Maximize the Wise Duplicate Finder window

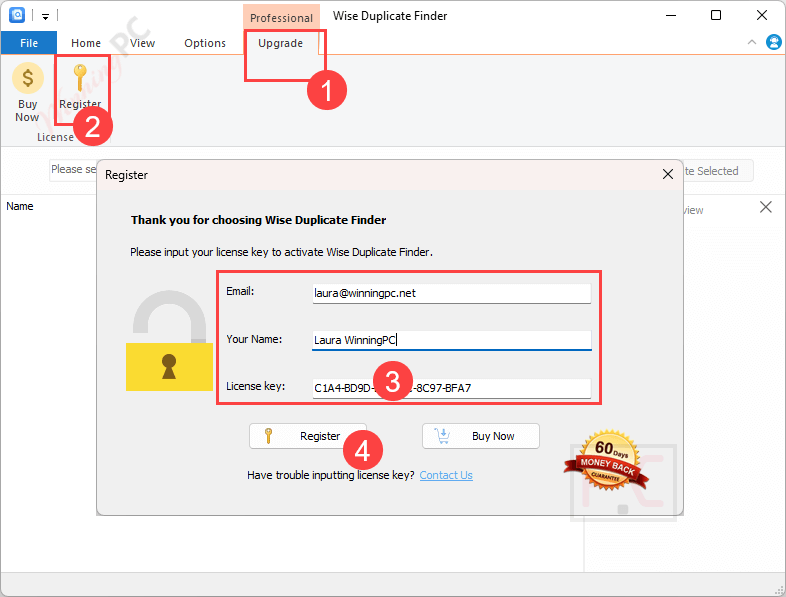(716, 16)
